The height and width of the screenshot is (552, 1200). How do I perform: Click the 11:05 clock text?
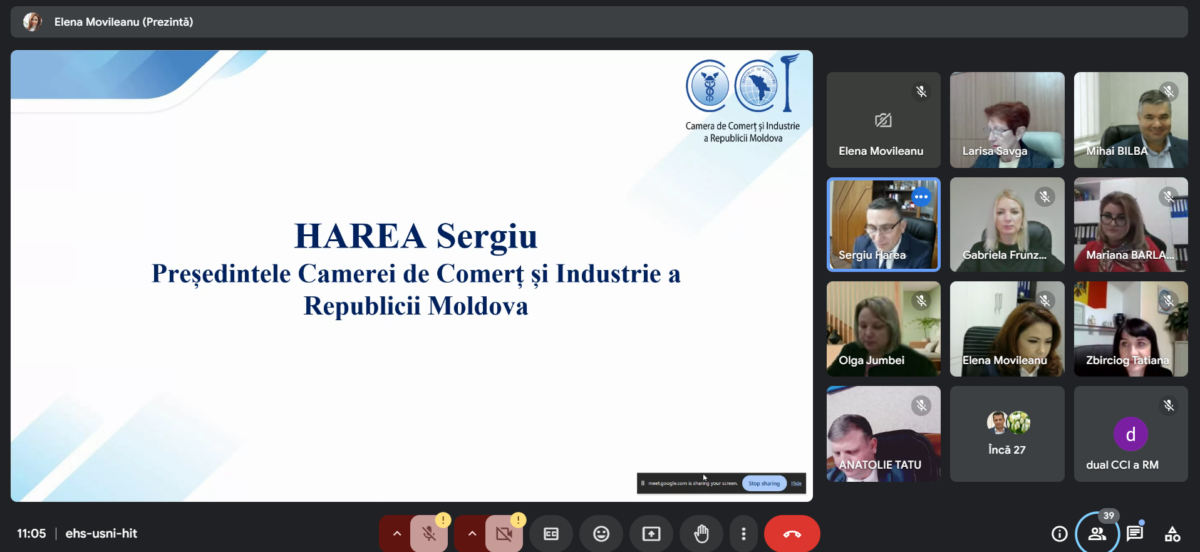pyautogui.click(x=32, y=534)
